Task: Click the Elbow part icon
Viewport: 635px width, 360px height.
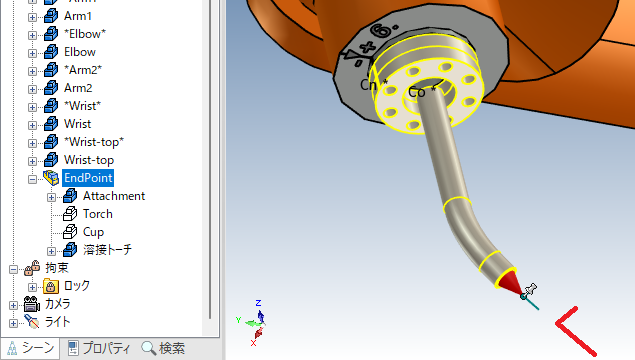Action: point(51,52)
